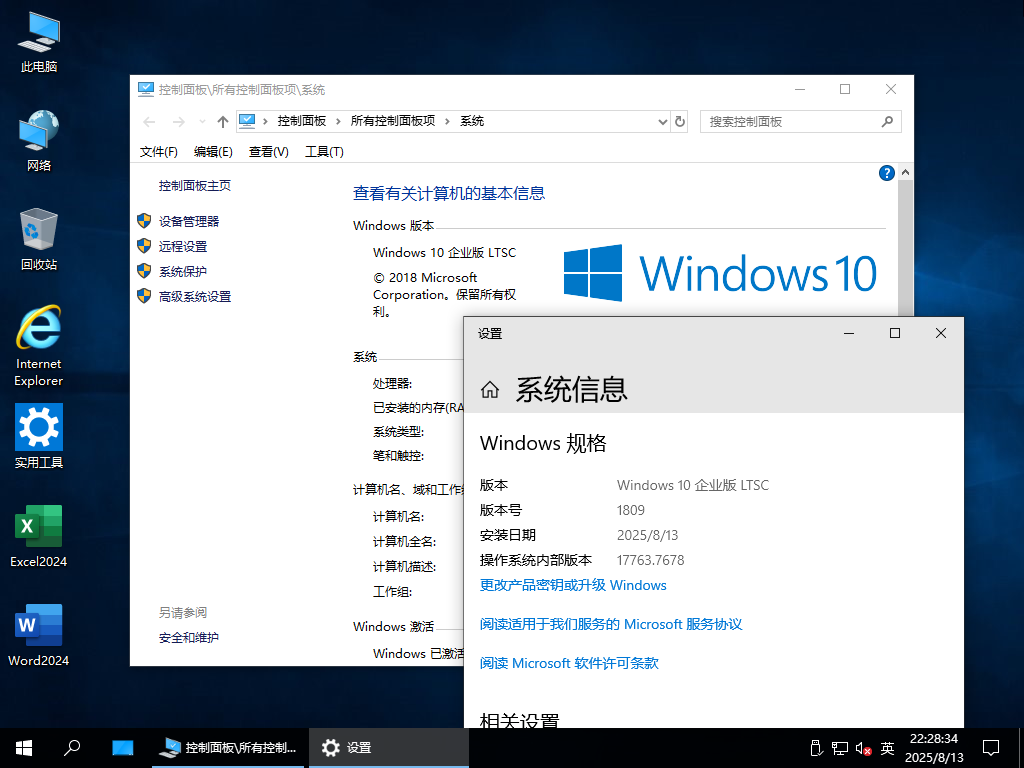Click the Back arrow in Control Panel

point(150,121)
